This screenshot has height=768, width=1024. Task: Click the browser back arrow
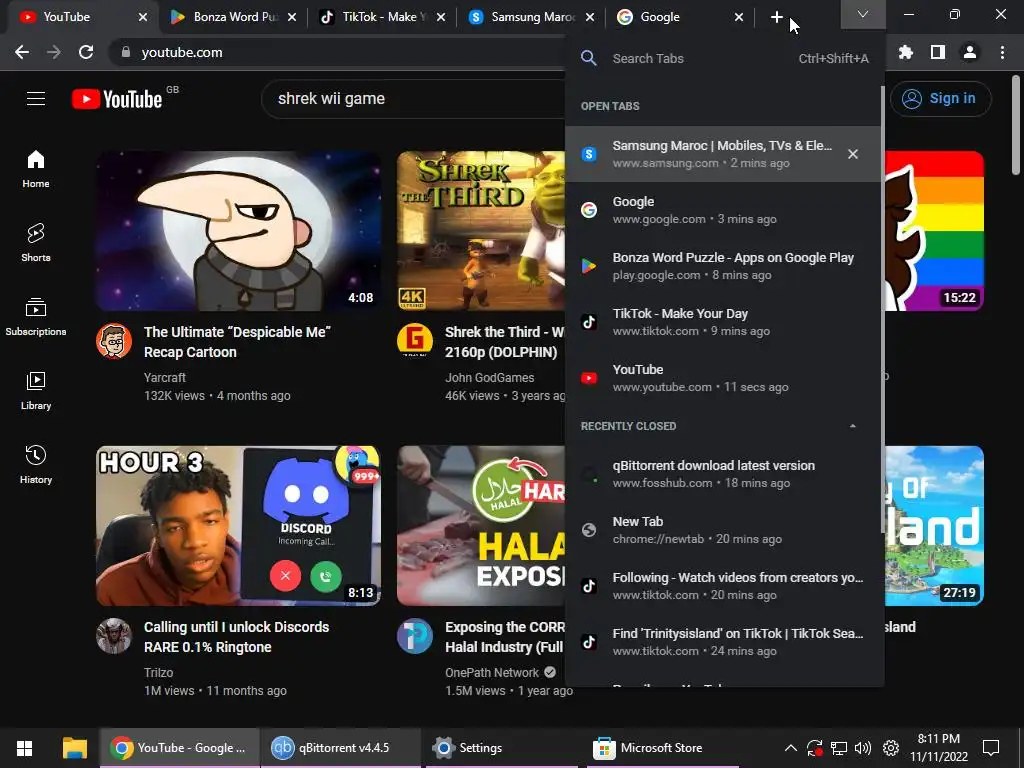[x=22, y=52]
